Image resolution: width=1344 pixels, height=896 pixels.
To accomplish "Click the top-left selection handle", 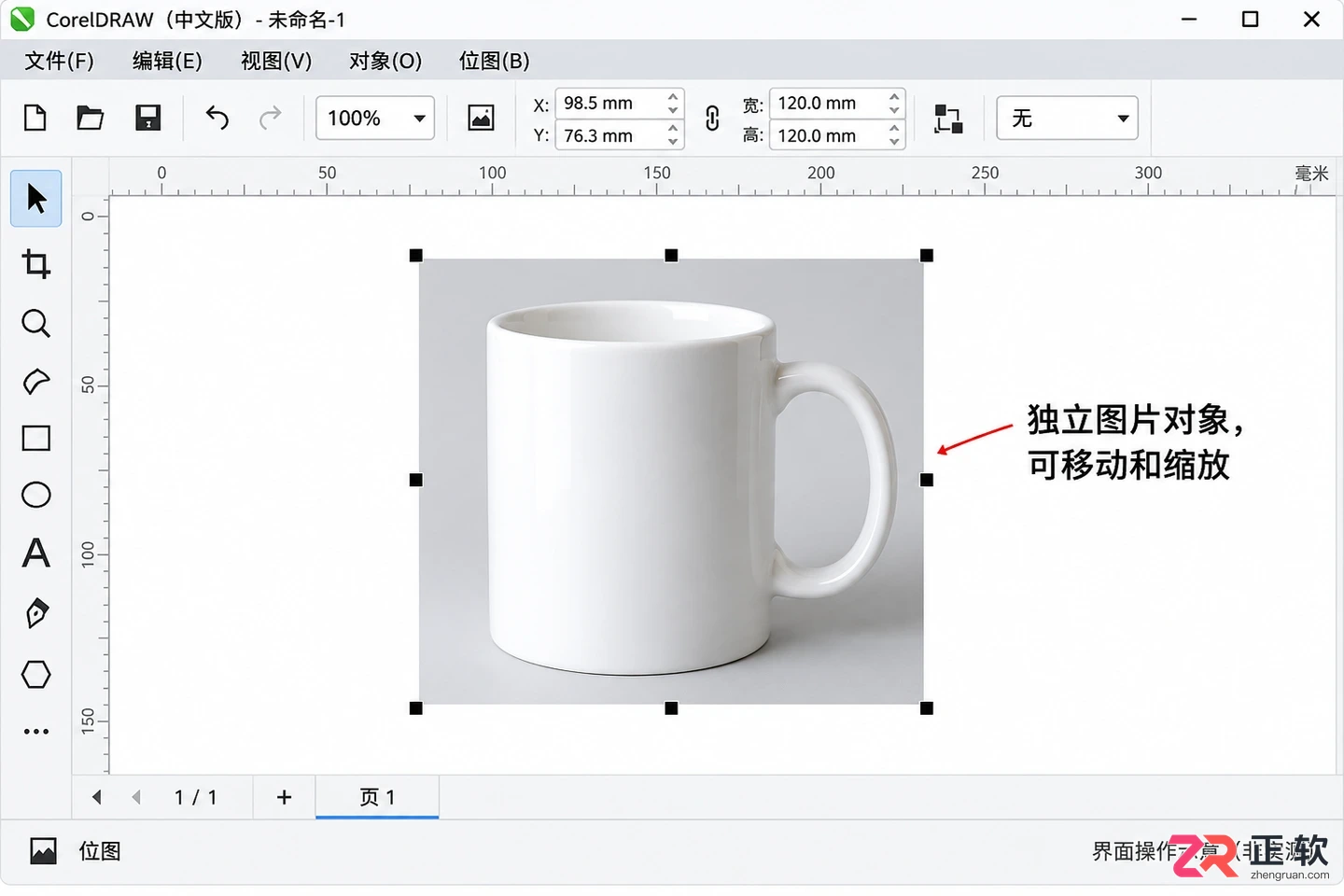I will click(x=416, y=256).
